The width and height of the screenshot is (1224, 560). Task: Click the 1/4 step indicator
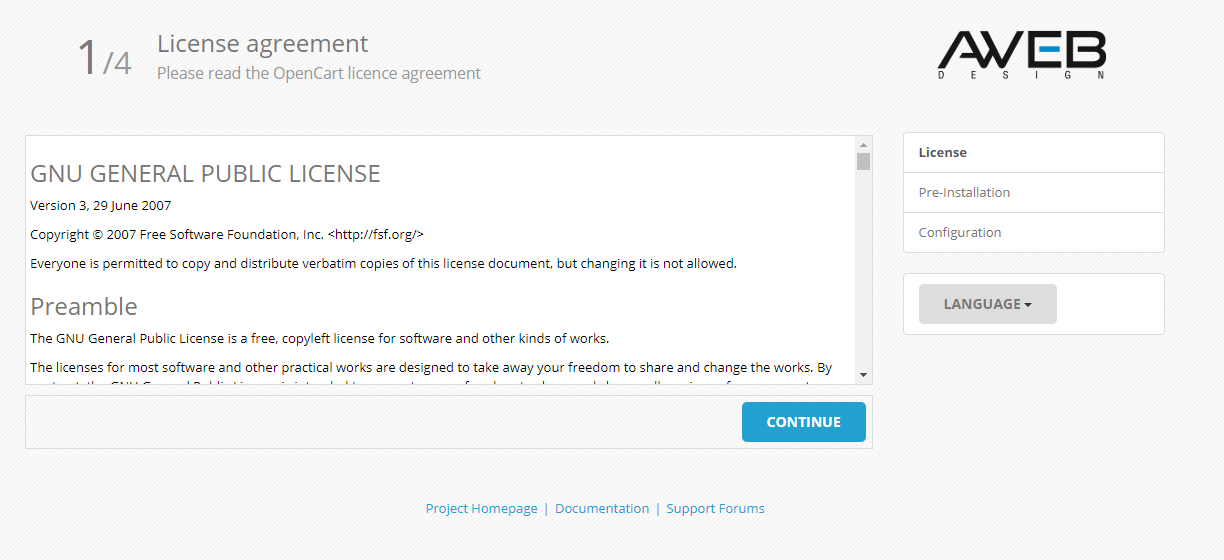coord(104,58)
